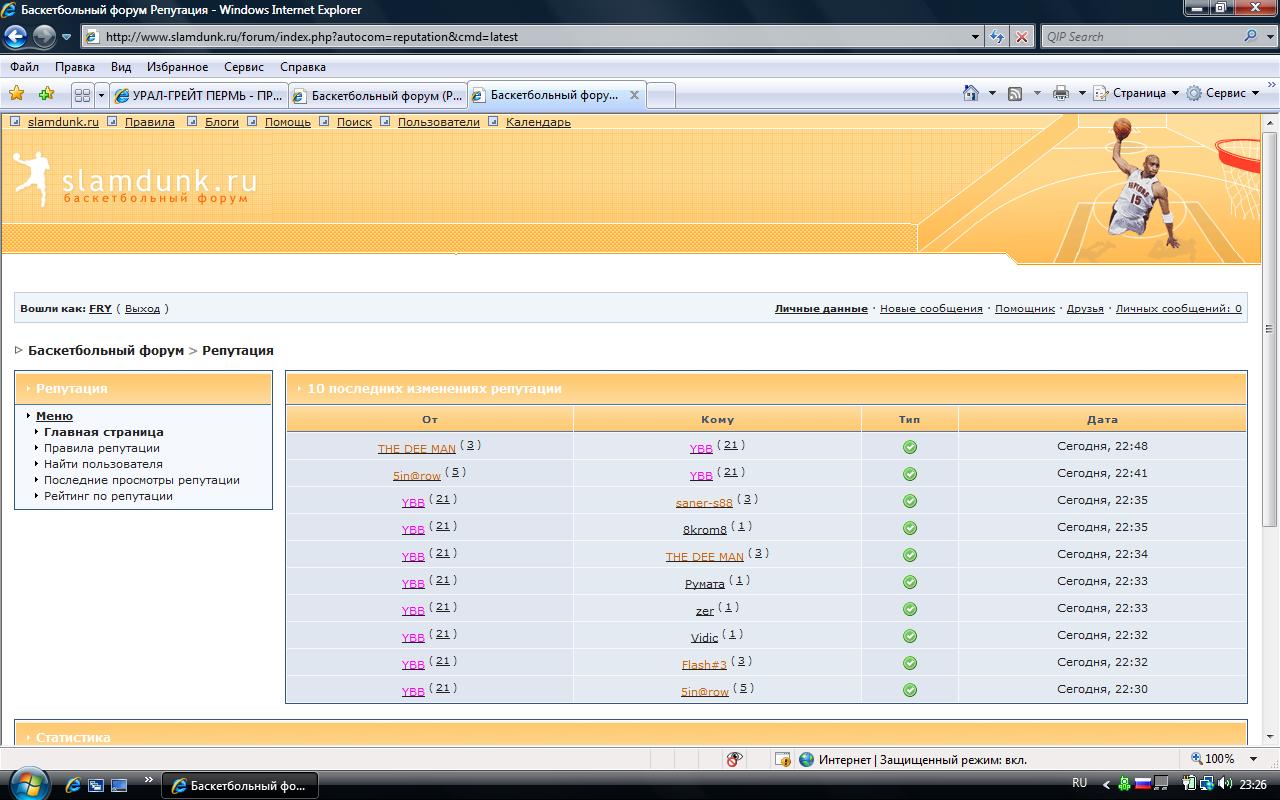Click the RU language indicator in taskbar
Screen dimensions: 1280x800
(1079, 783)
